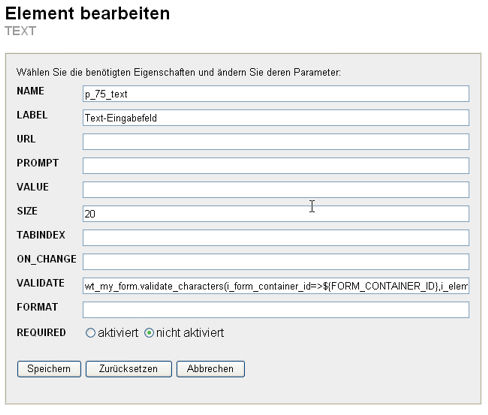The image size is (488, 415).
Task: Click the NAME input field
Action: point(276,94)
